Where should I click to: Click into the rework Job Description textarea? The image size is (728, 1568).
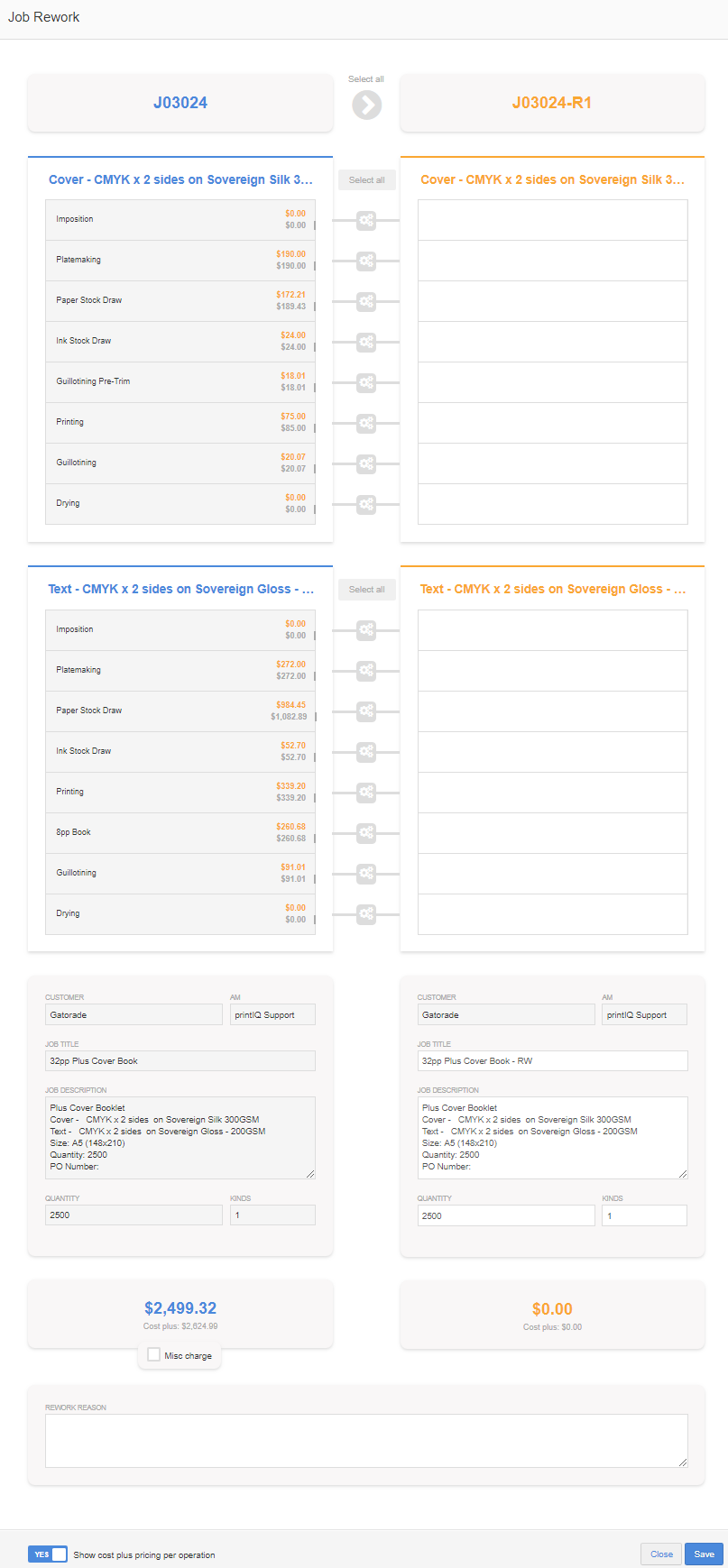click(552, 1138)
